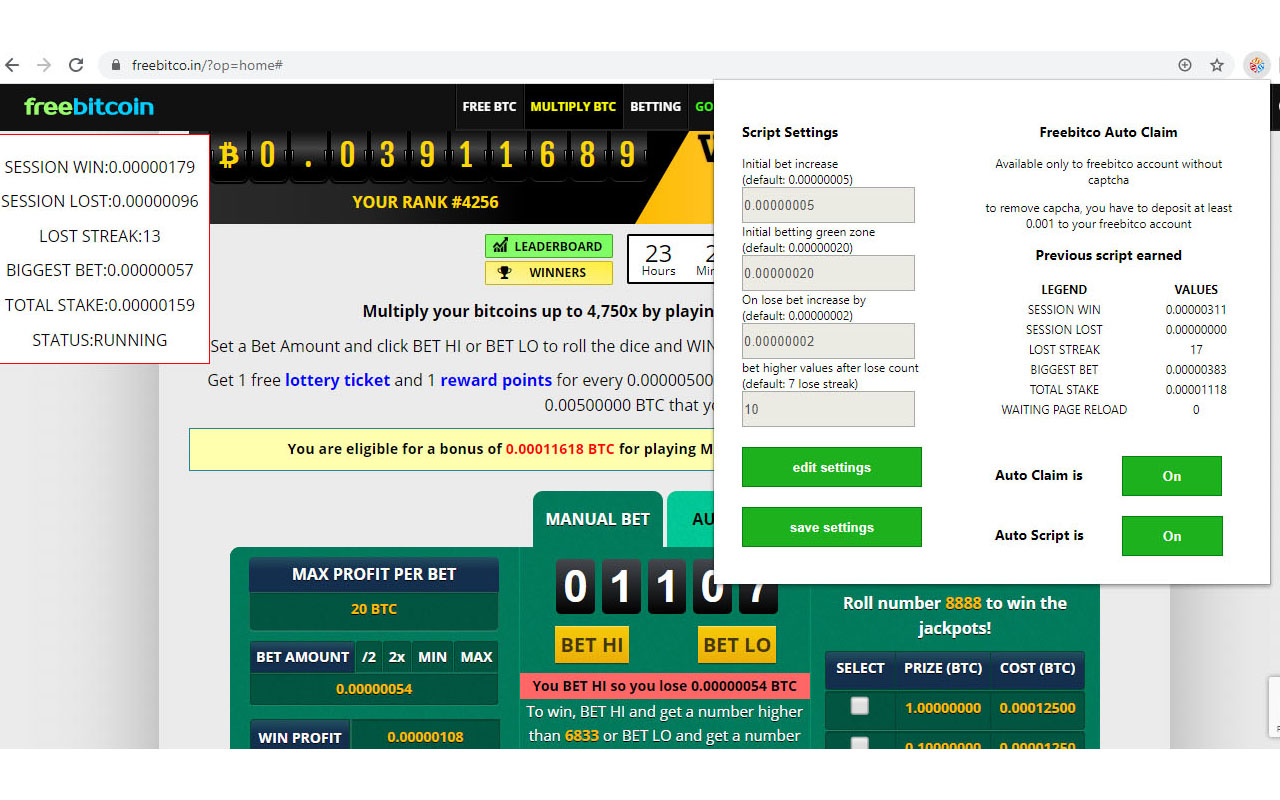Halve bet with the /2 button
1280x800 pixels.
(x=369, y=657)
